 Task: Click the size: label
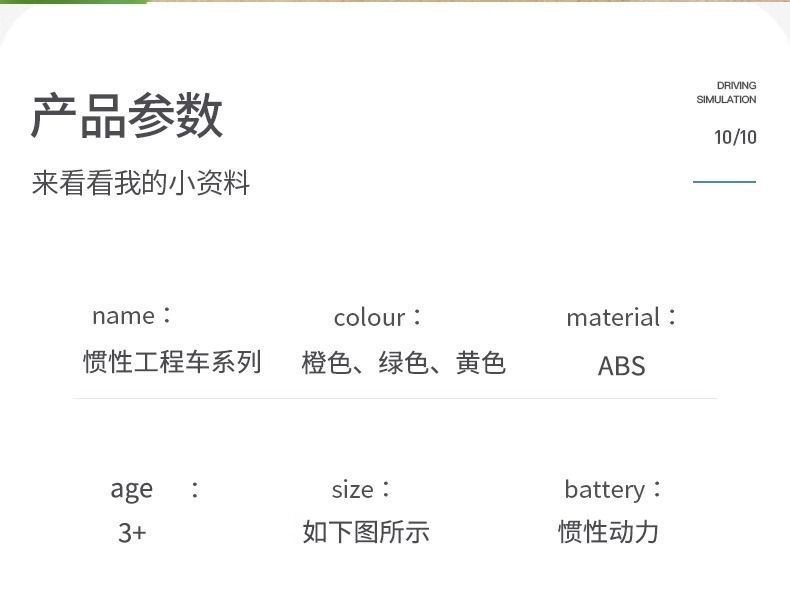click(361, 490)
